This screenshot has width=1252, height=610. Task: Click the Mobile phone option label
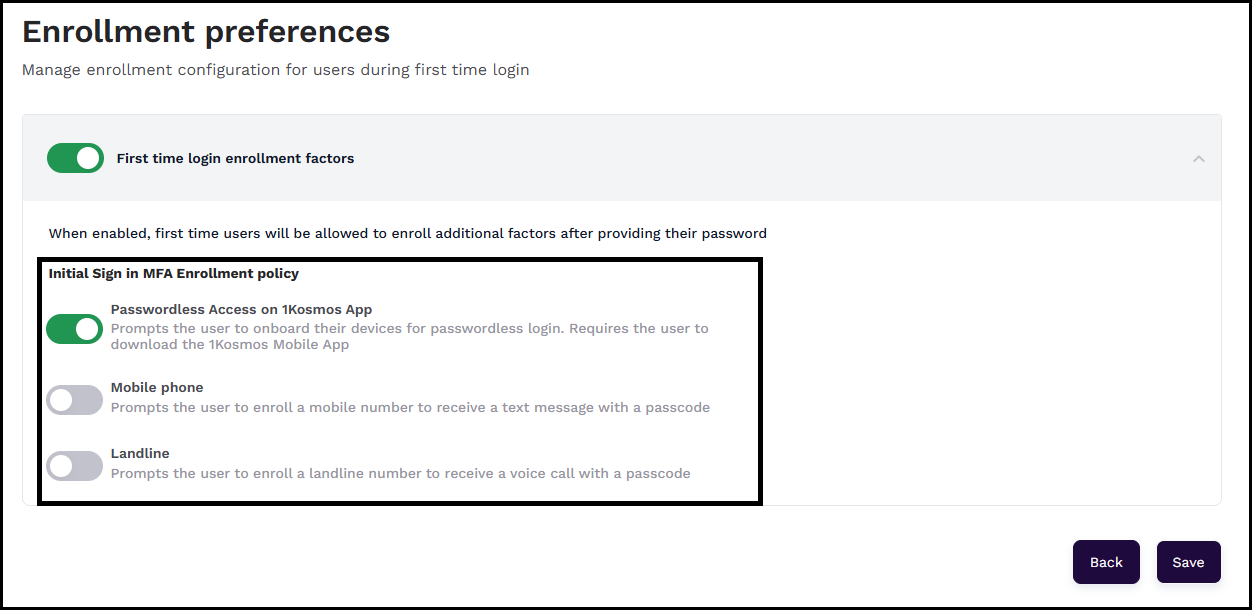pyautogui.click(x=157, y=388)
